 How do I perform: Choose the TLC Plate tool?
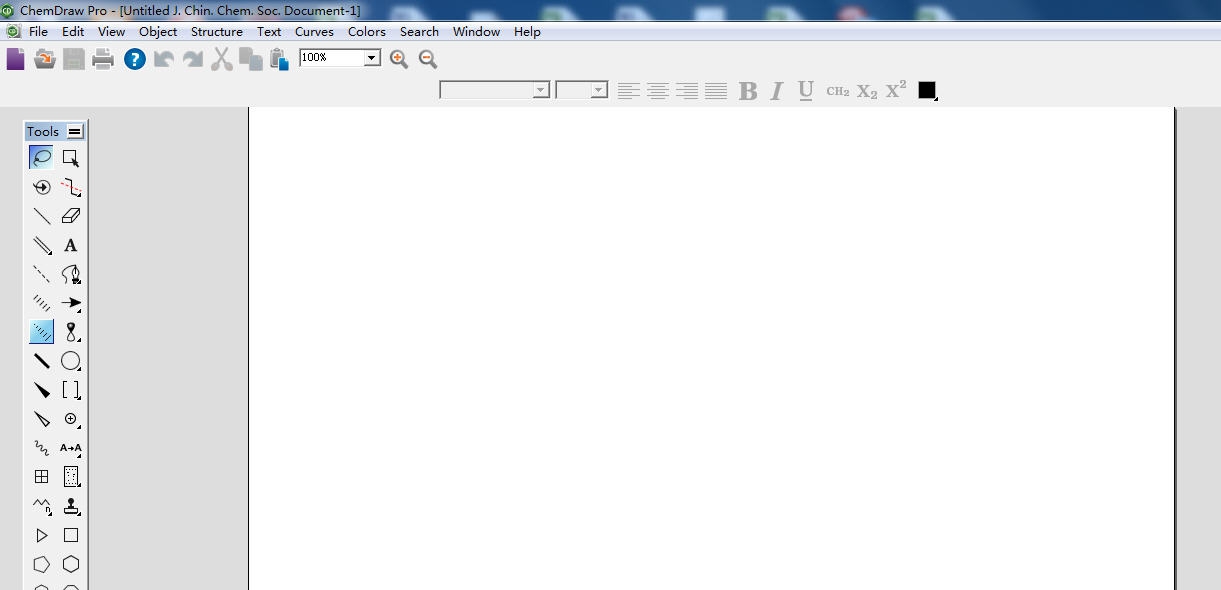[x=71, y=477]
